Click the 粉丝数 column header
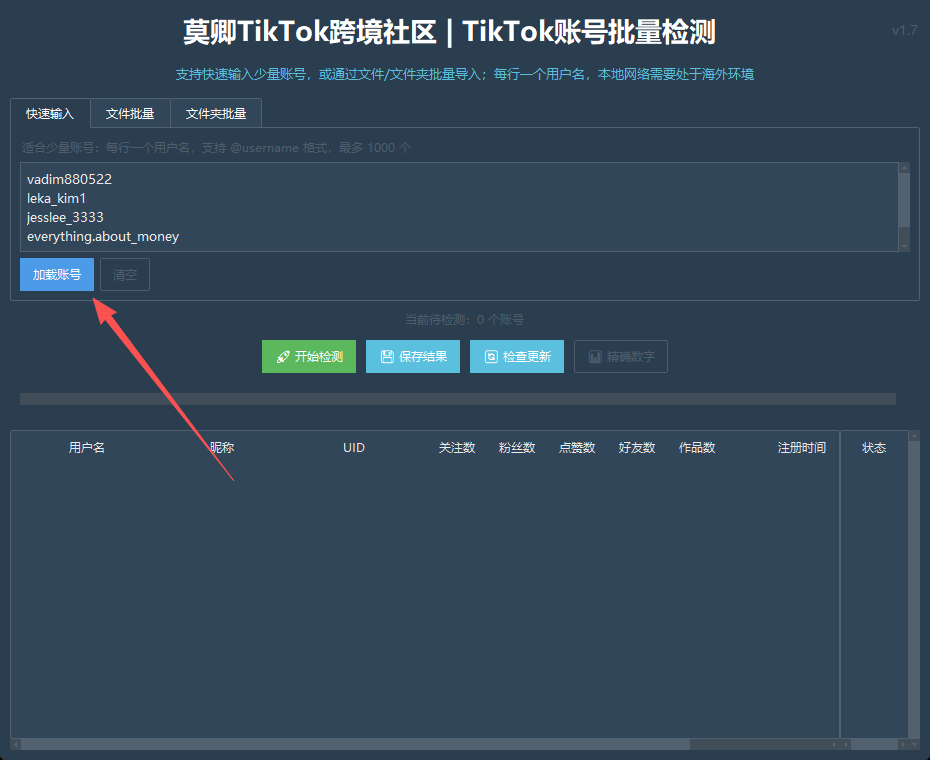The height and width of the screenshot is (760, 930). pyautogui.click(x=517, y=447)
